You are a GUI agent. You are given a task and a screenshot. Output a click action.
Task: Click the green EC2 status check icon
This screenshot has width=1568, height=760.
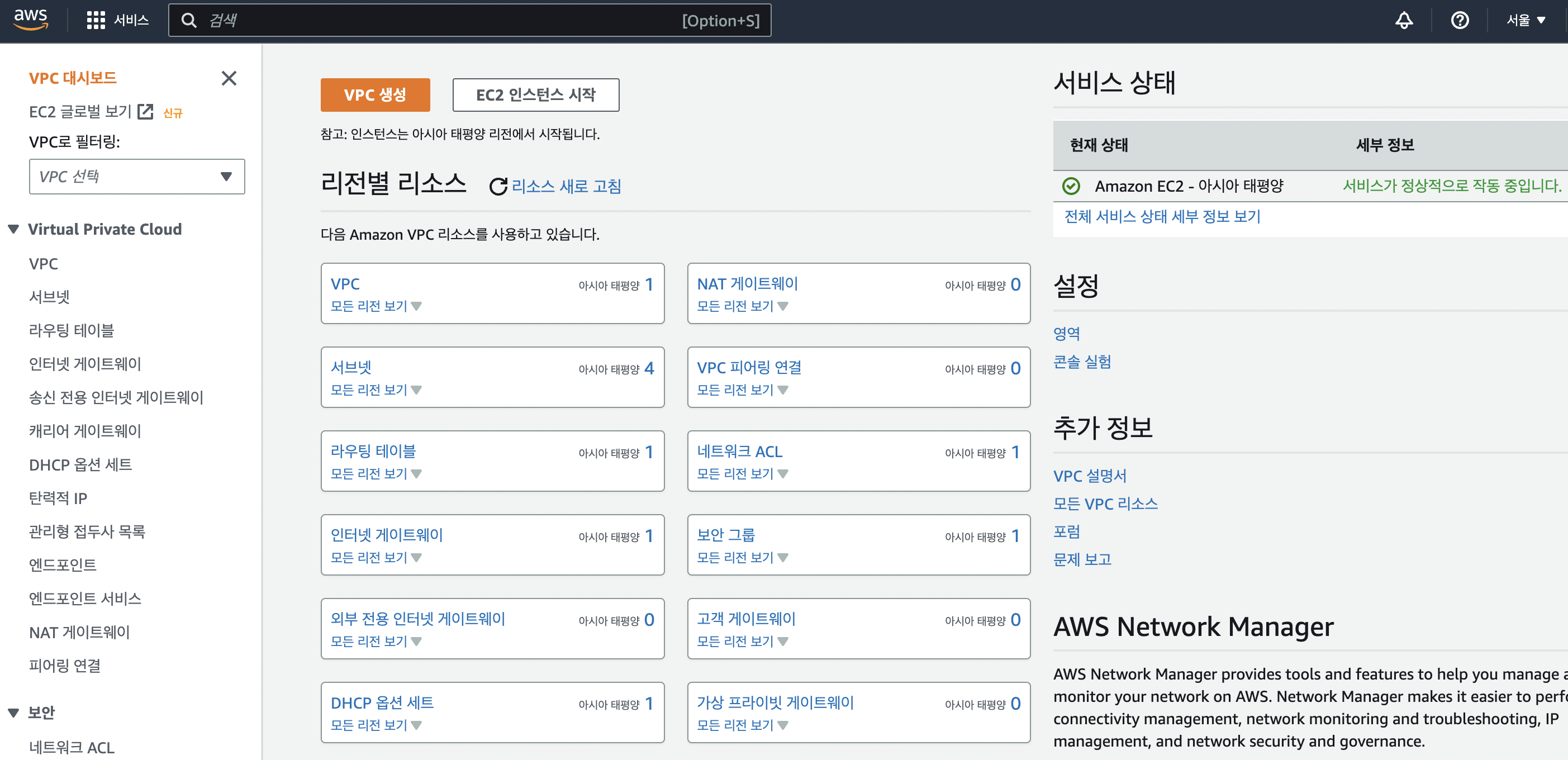click(1071, 186)
